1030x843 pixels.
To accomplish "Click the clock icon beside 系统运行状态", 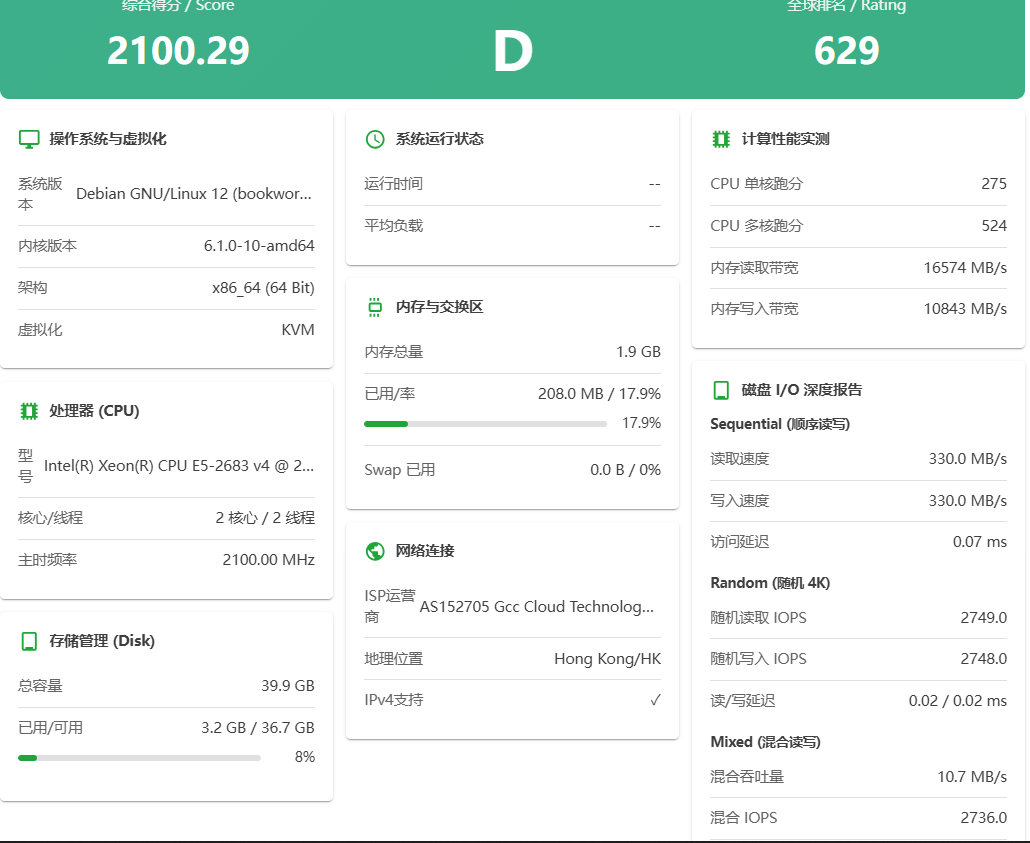I will 375,139.
